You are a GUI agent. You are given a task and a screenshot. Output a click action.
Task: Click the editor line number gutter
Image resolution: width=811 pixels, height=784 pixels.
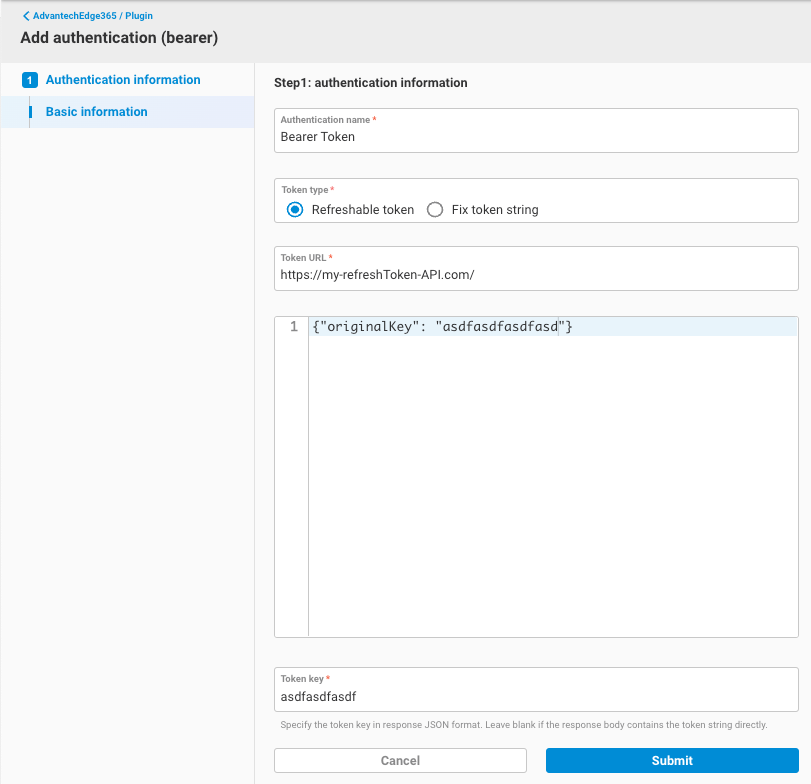click(291, 400)
